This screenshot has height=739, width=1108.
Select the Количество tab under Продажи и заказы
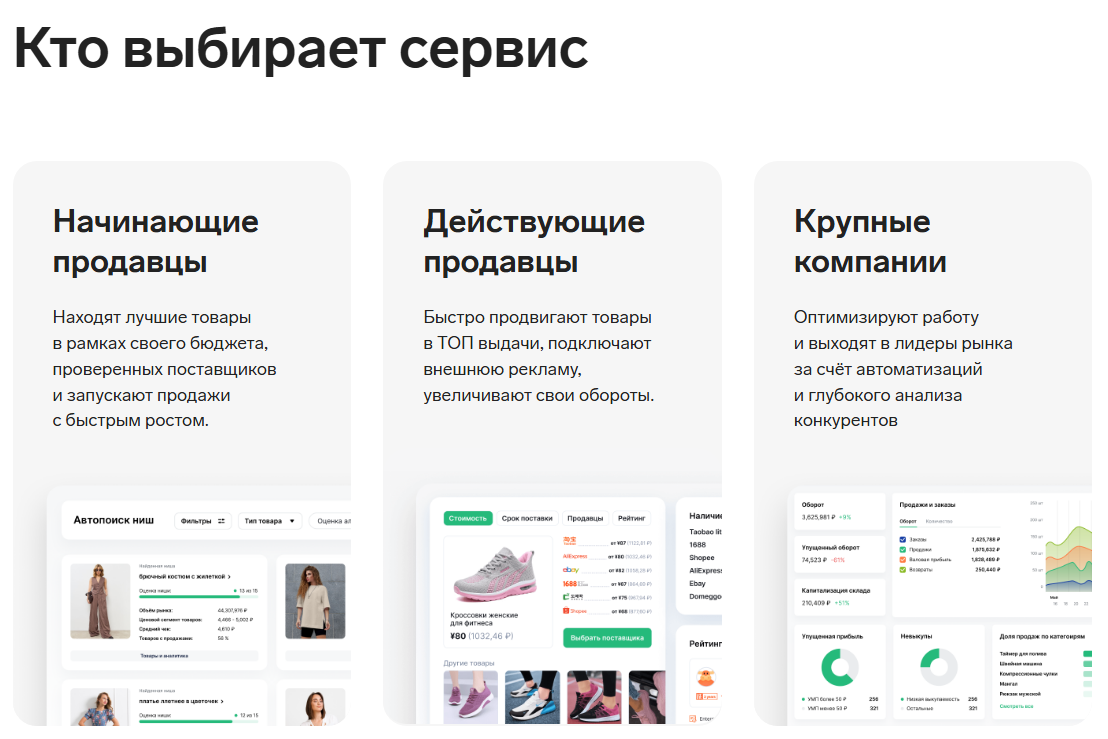(938, 521)
